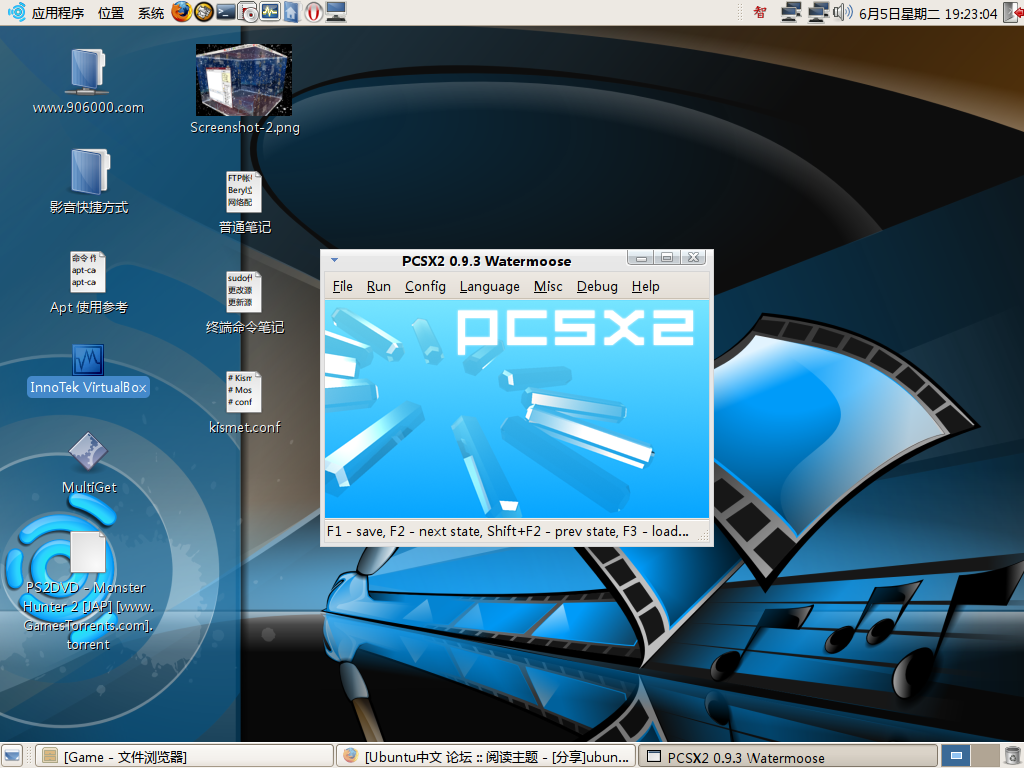This screenshot has height=768, width=1024.
Task: Click the first network connection tray icon
Action: pos(792,12)
